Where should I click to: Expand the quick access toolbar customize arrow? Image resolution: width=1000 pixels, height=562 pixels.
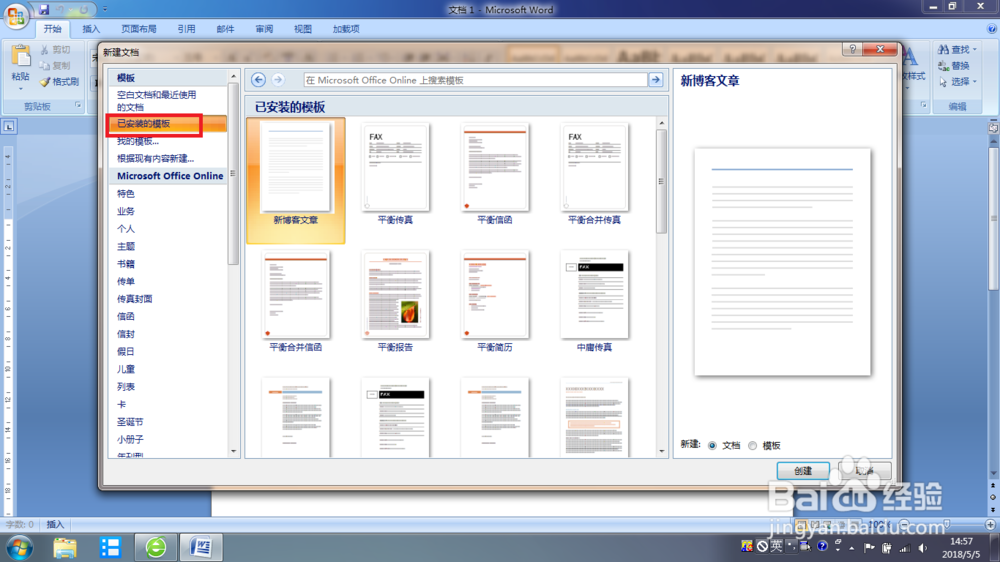[105, 10]
